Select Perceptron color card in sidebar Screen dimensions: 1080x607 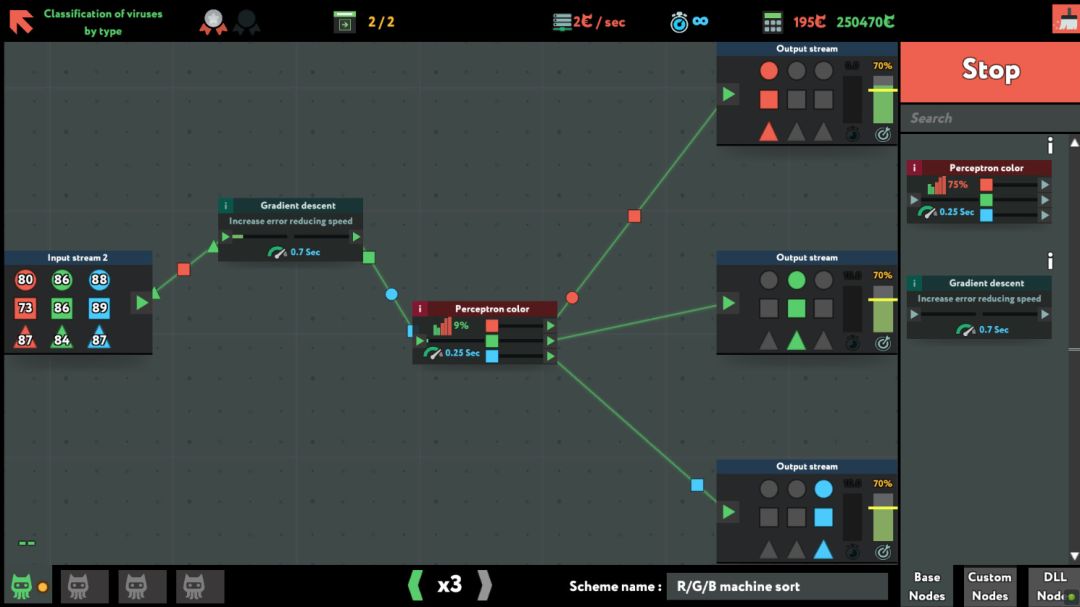[979, 192]
